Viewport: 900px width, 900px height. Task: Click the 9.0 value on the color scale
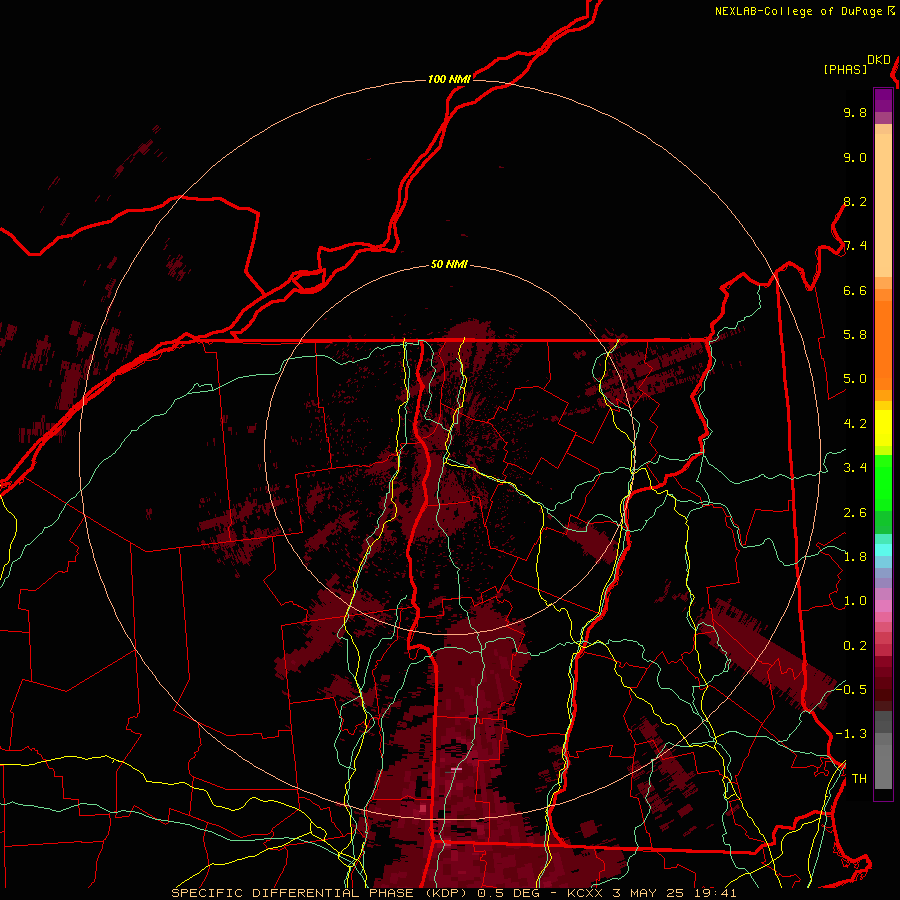click(x=855, y=158)
